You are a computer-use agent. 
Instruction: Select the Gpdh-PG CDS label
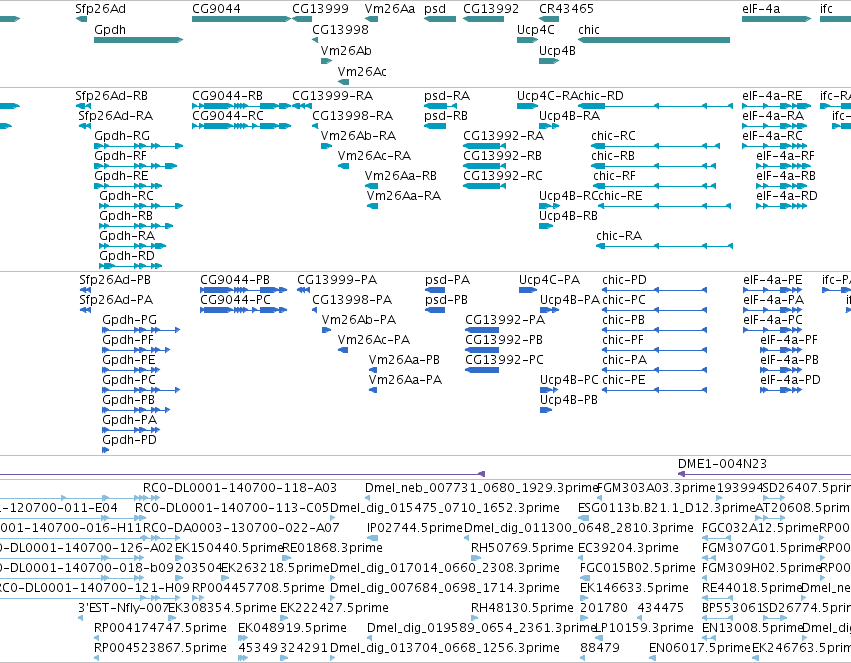pyautogui.click(x=130, y=320)
